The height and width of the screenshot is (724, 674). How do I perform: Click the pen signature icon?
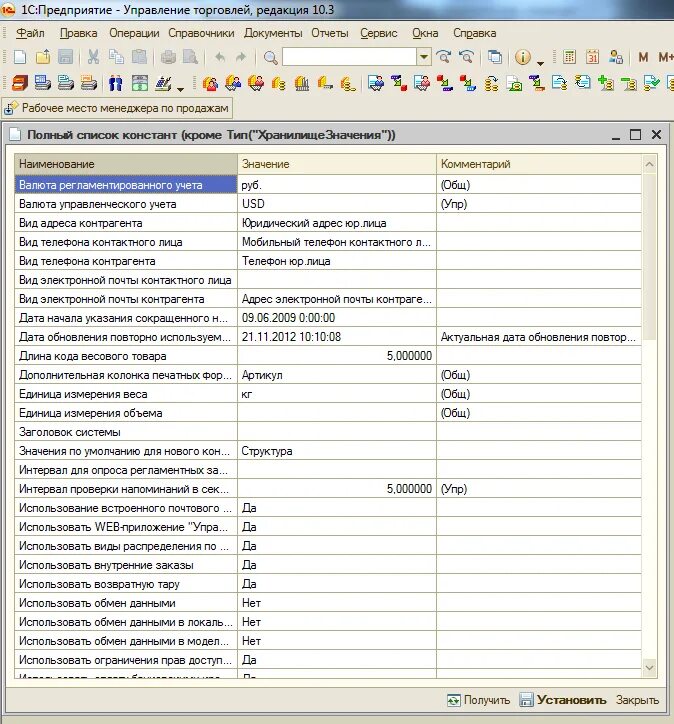163,84
